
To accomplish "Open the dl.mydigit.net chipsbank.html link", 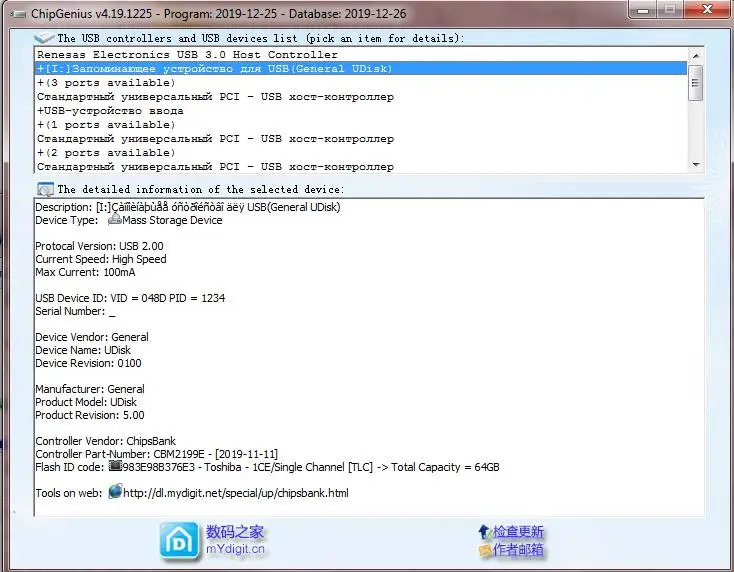I will point(235,493).
